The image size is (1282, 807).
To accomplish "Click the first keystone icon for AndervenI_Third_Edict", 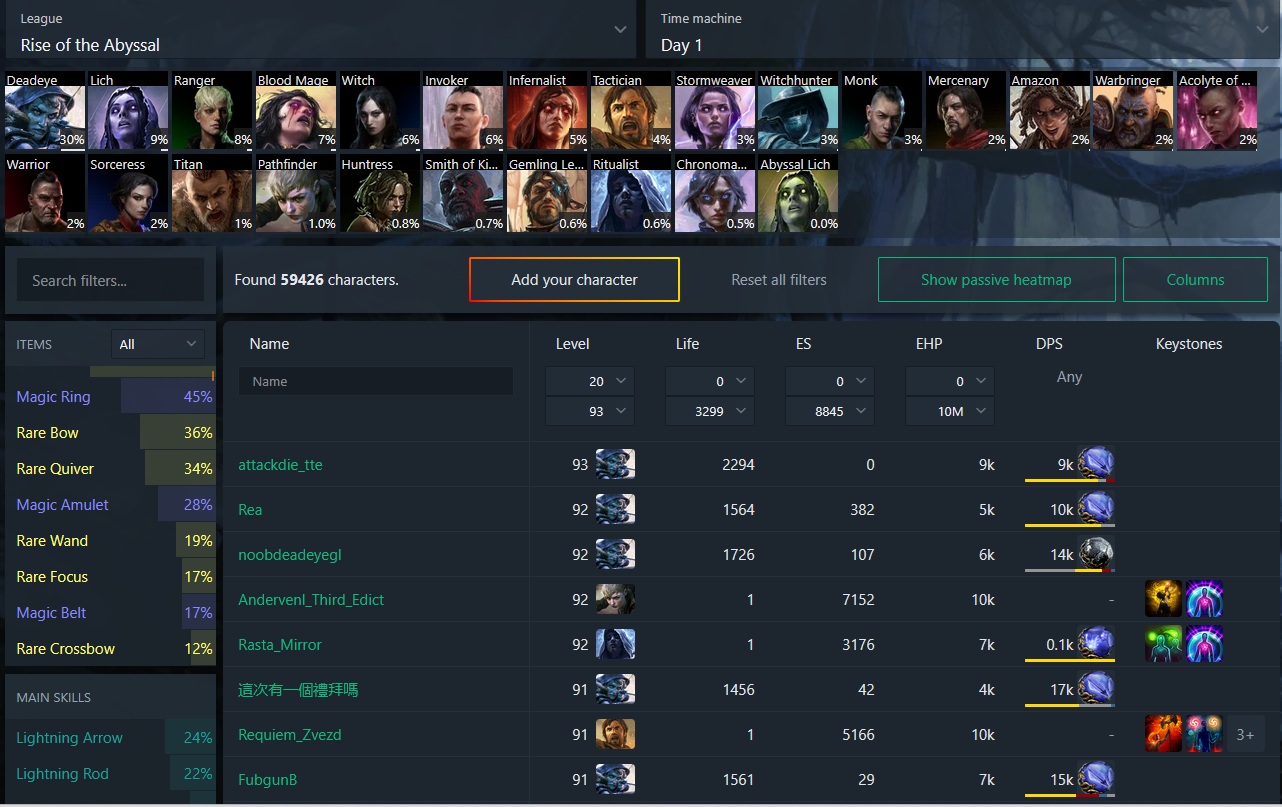I will [1163, 599].
